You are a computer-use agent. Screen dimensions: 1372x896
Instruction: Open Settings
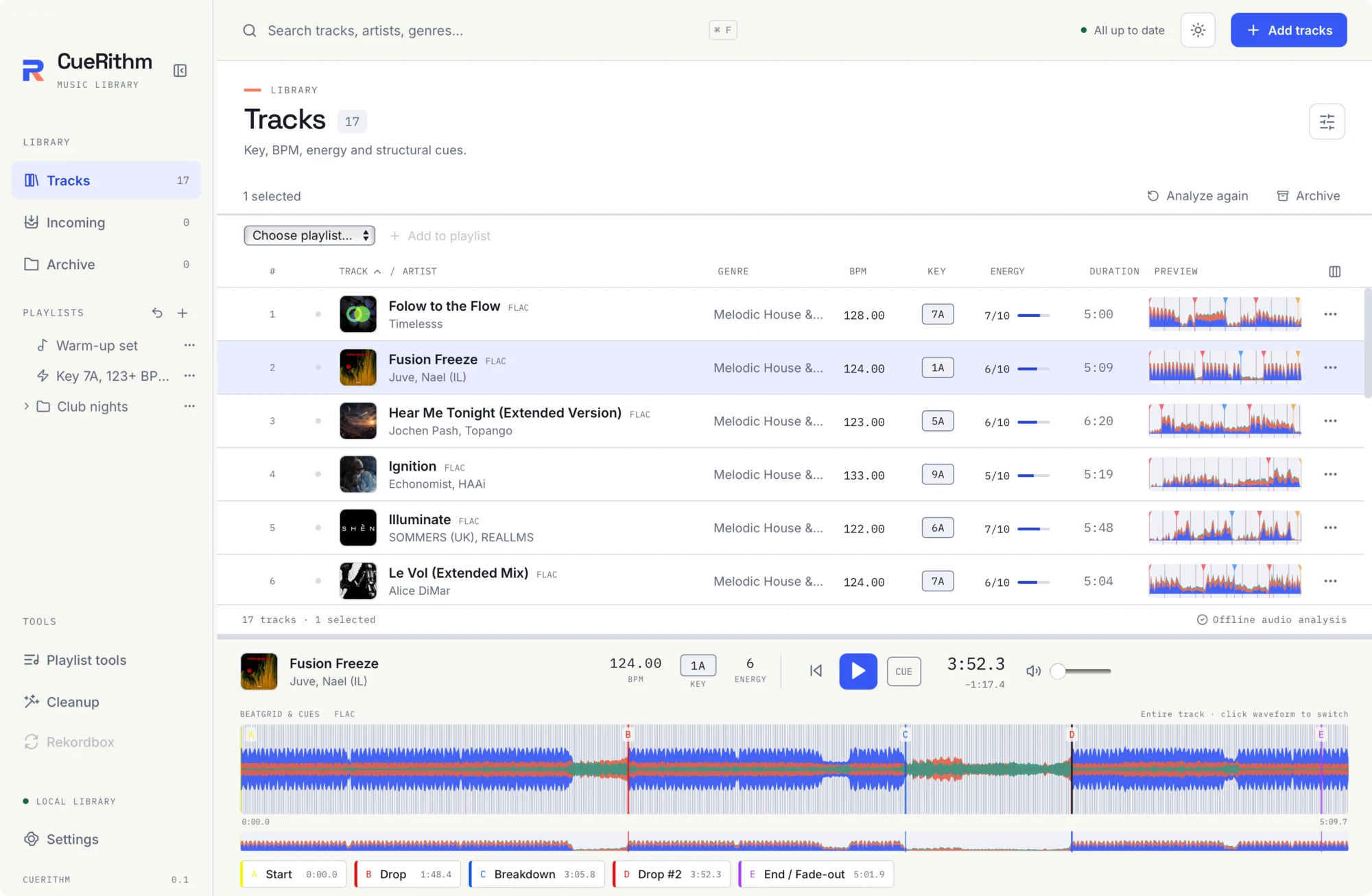coord(106,839)
